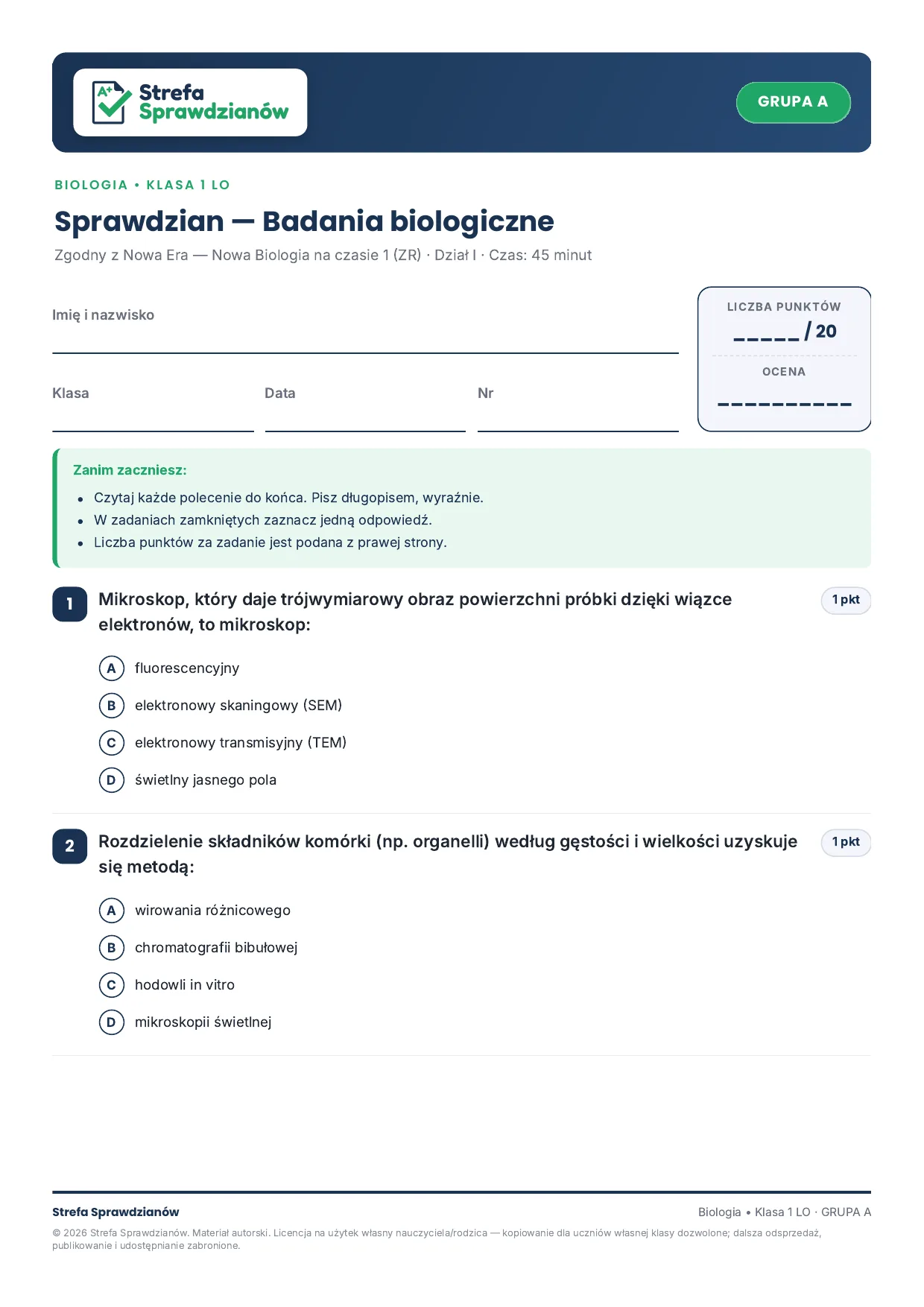Click the Liczba punktów score blank
This screenshot has width=924, height=1307.
[x=766, y=333]
